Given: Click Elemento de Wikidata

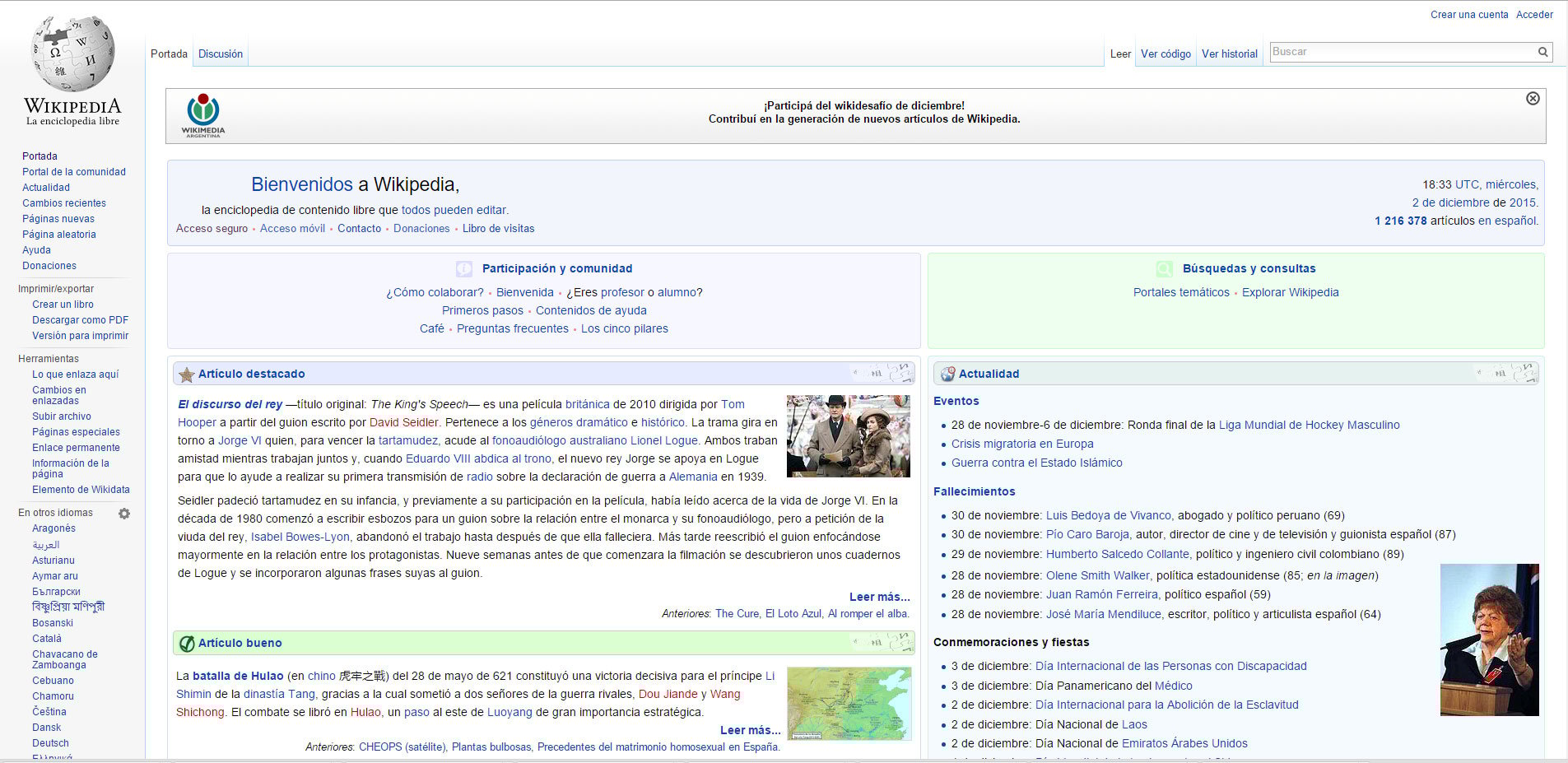Looking at the screenshot, I should click(x=81, y=490).
